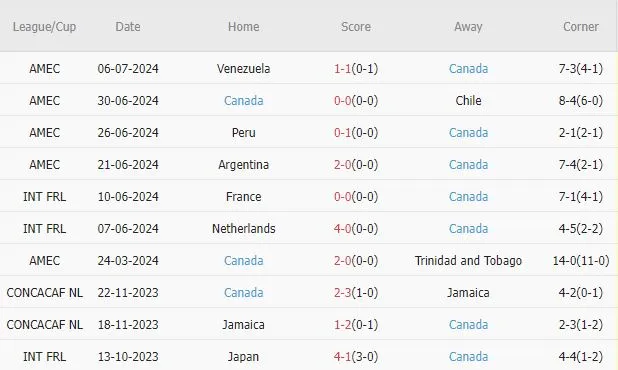Image resolution: width=618 pixels, height=370 pixels.
Task: Open Canada link in the Chile match row
Action: 244,100
